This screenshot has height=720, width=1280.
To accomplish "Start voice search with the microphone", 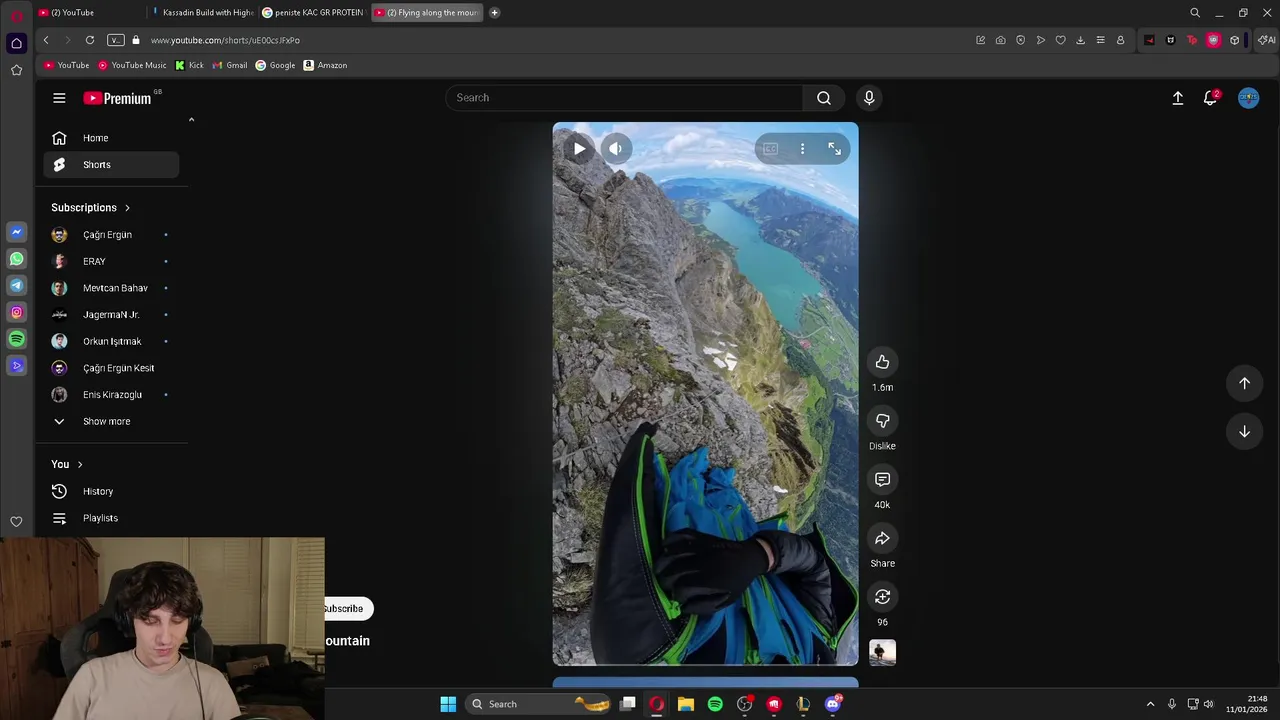I will 869,97.
